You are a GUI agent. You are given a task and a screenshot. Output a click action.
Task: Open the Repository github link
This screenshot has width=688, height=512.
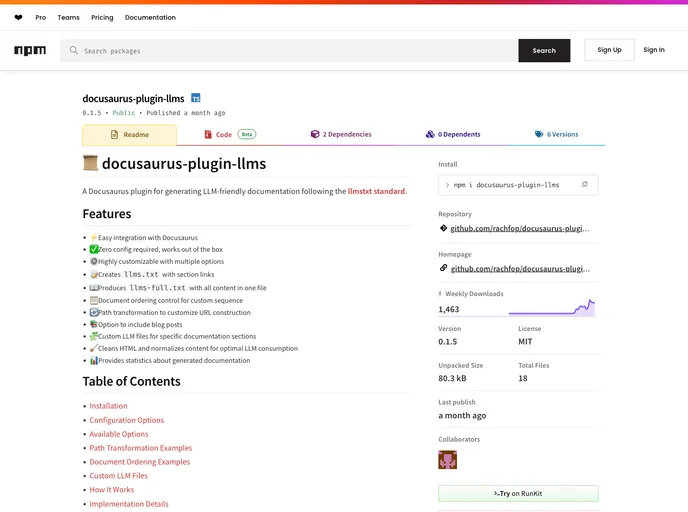pos(520,228)
